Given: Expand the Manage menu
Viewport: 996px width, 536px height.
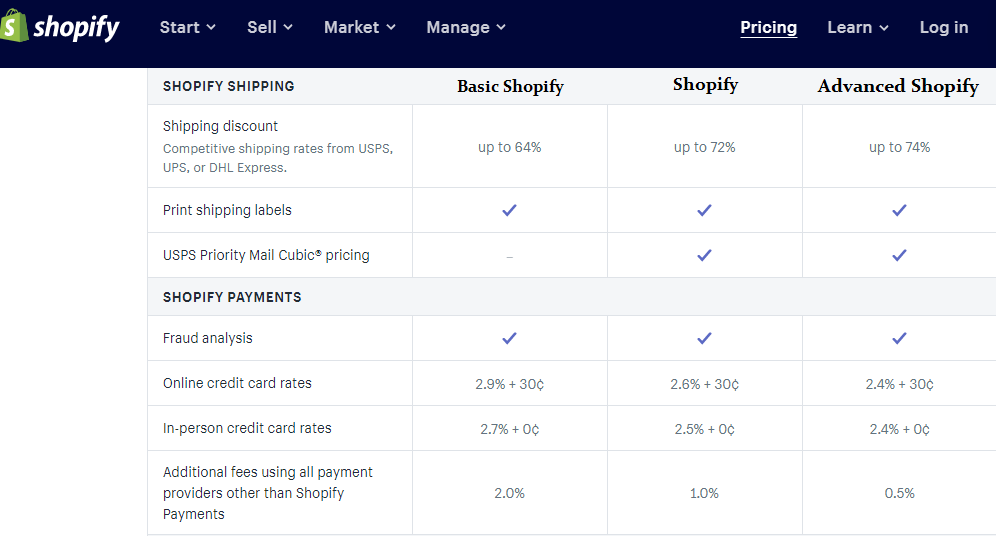Looking at the screenshot, I should (466, 27).
